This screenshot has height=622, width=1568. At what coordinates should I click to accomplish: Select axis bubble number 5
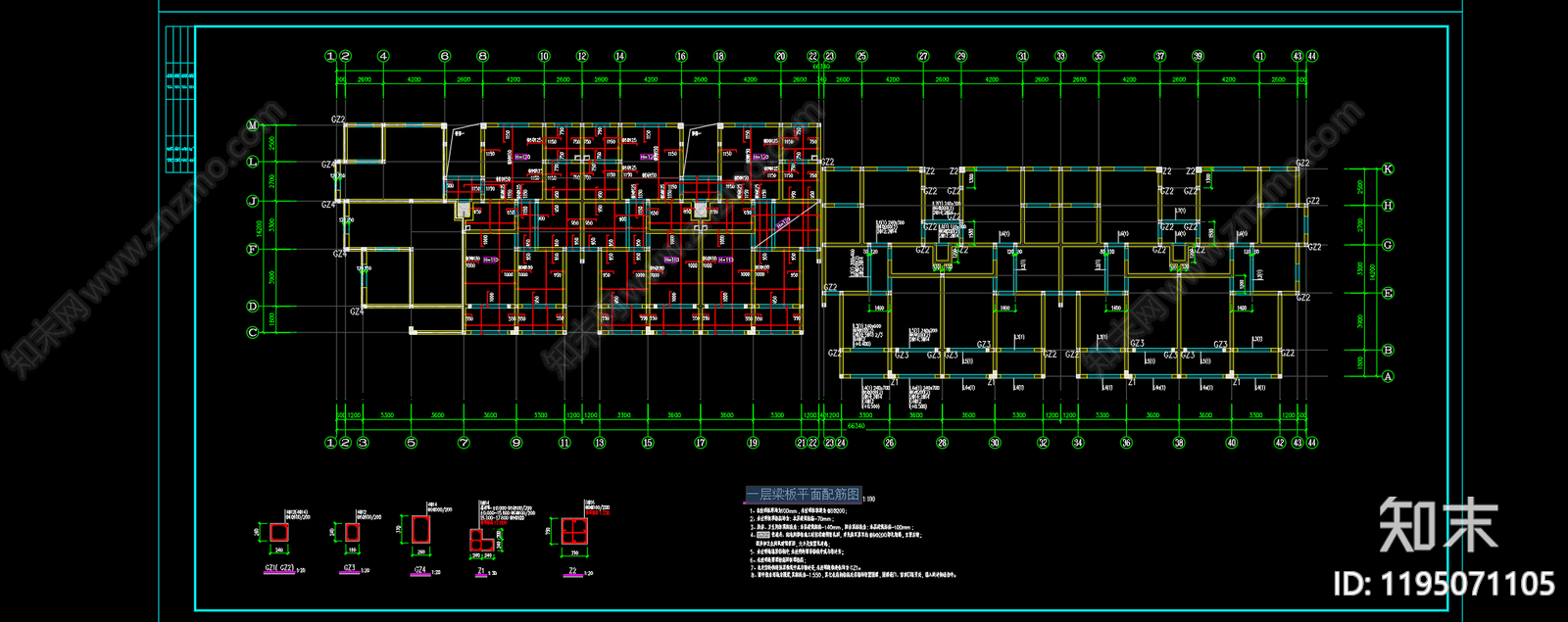click(x=411, y=443)
